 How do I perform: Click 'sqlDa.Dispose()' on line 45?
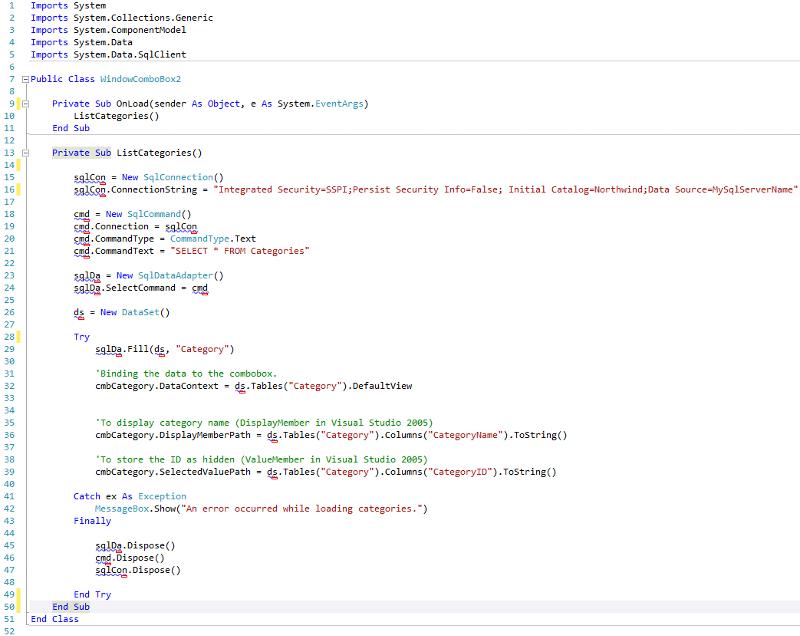pos(135,546)
